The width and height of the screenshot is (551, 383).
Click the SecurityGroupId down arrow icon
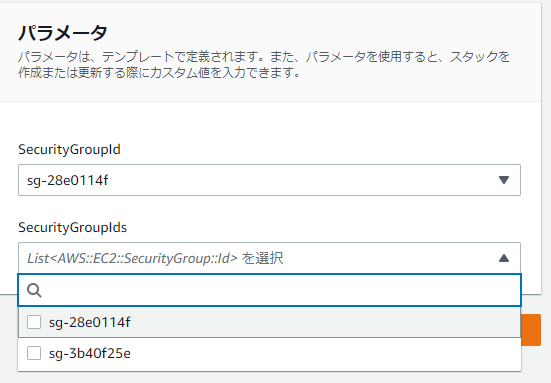pyautogui.click(x=504, y=180)
